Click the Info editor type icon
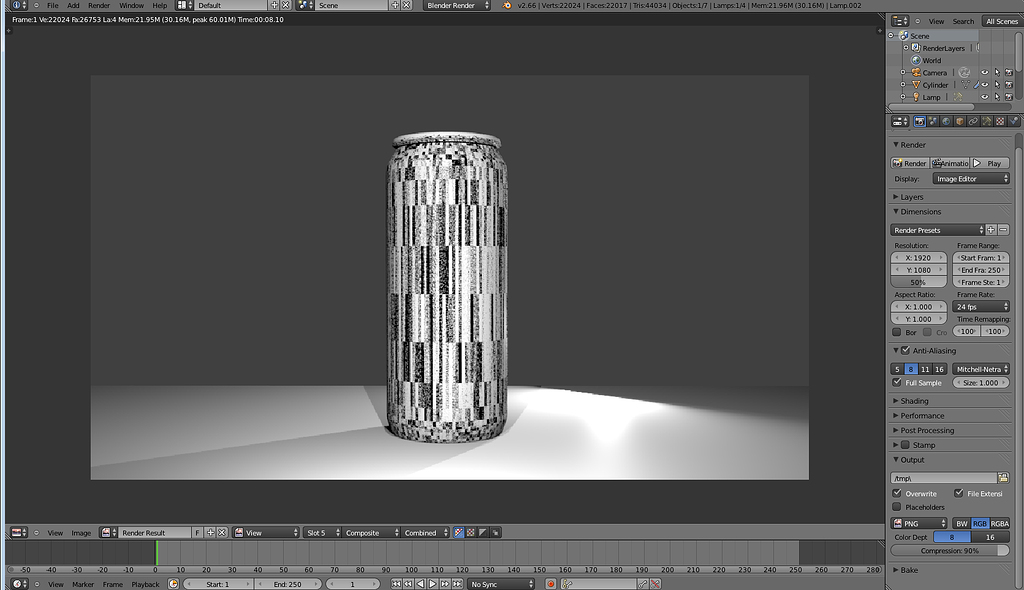The height and width of the screenshot is (590, 1024). [x=19, y=5]
